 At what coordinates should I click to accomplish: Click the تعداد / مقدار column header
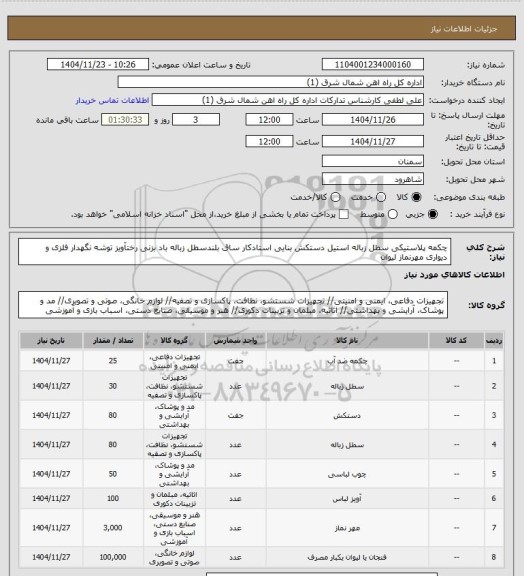pos(113,341)
